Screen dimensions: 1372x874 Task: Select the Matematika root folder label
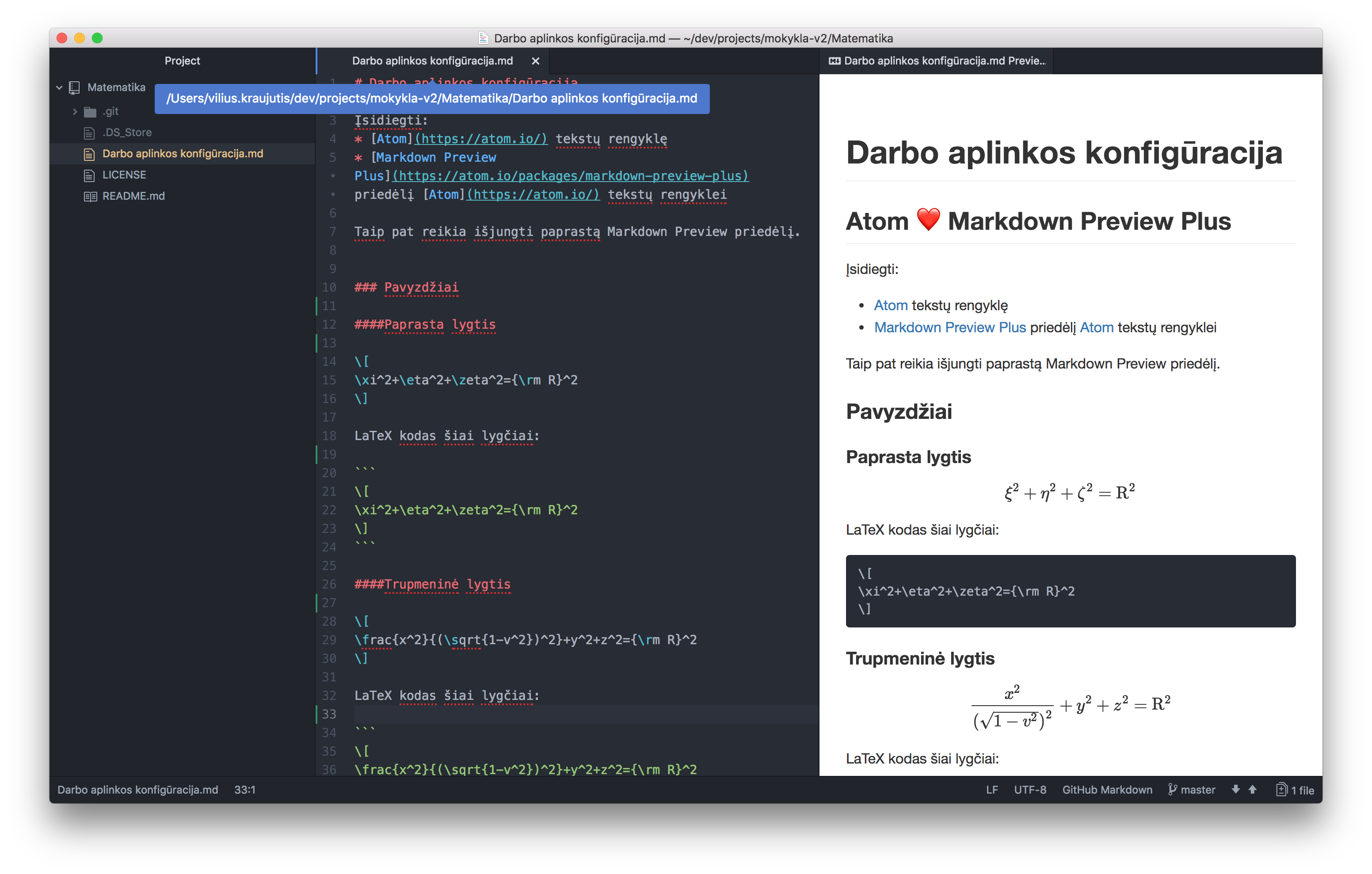pos(116,87)
